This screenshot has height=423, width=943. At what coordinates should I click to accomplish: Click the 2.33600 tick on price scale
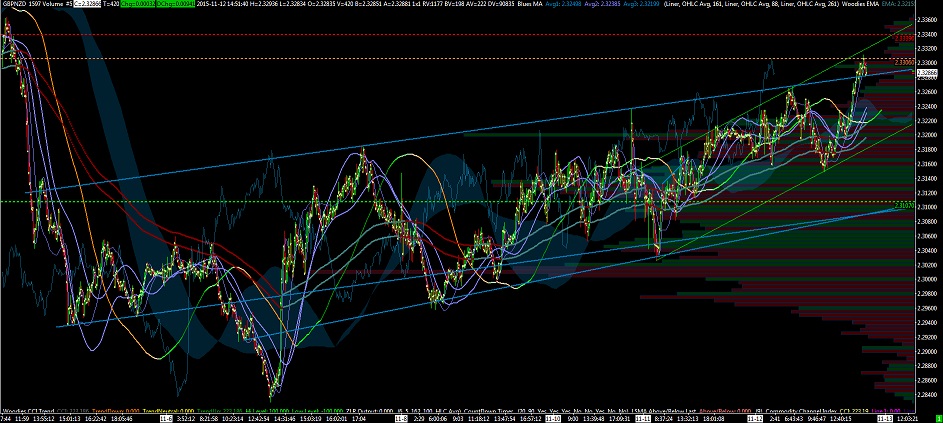[x=927, y=19]
